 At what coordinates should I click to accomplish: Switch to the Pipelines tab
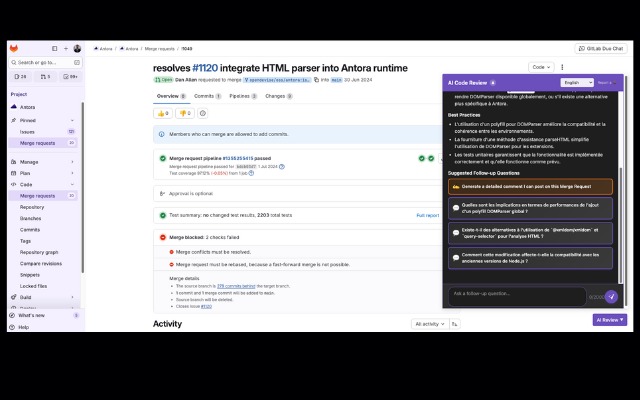(243, 96)
